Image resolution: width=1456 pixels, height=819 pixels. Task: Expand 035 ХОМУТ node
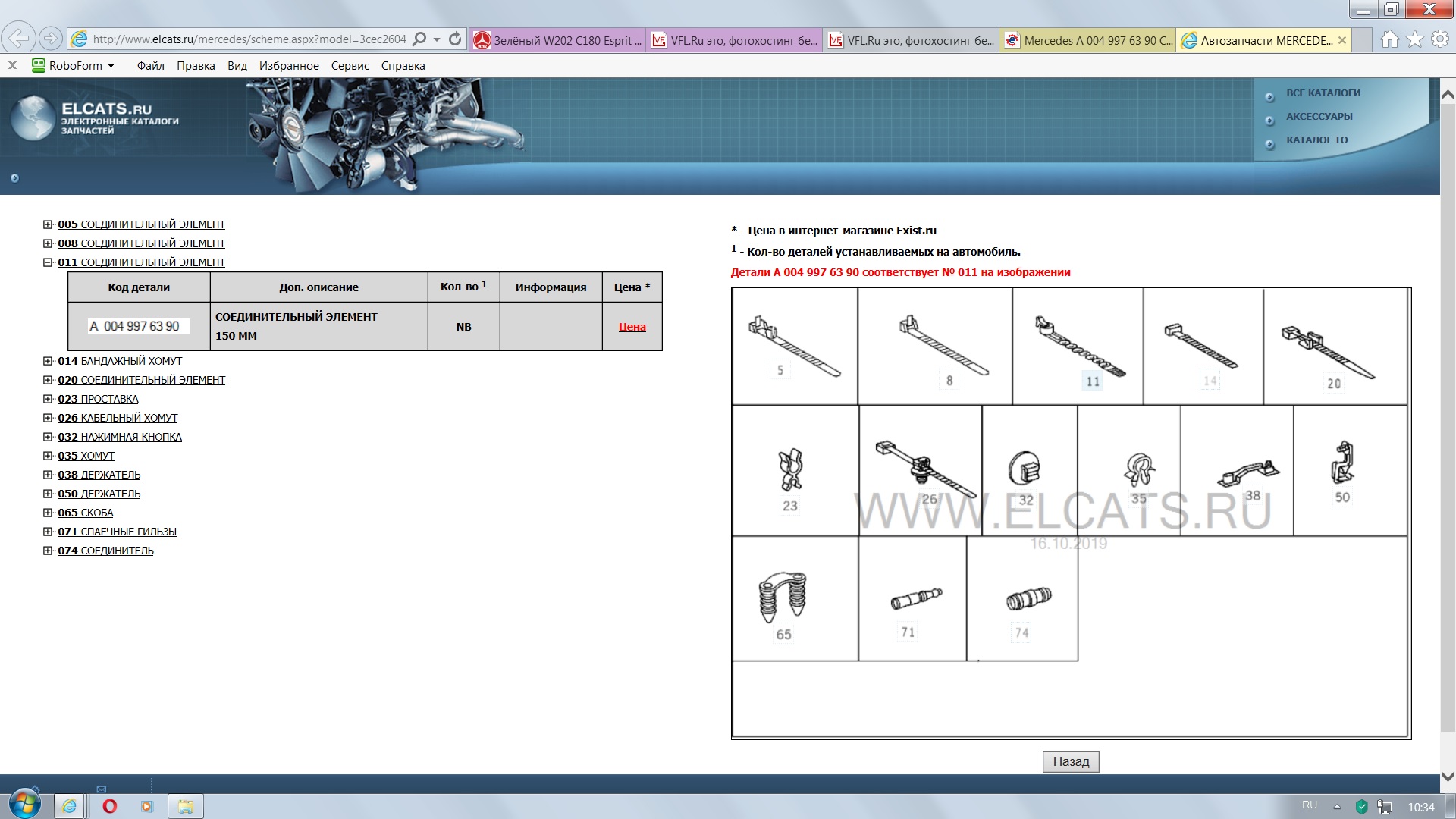(x=48, y=456)
